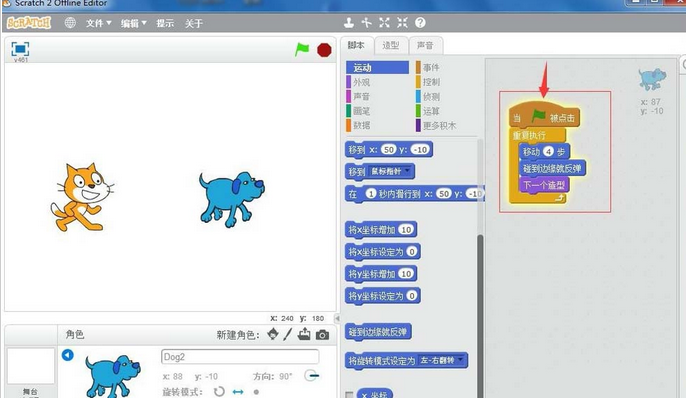Switch to the 声音 tab
This screenshot has height=398, width=686.
[425, 45]
